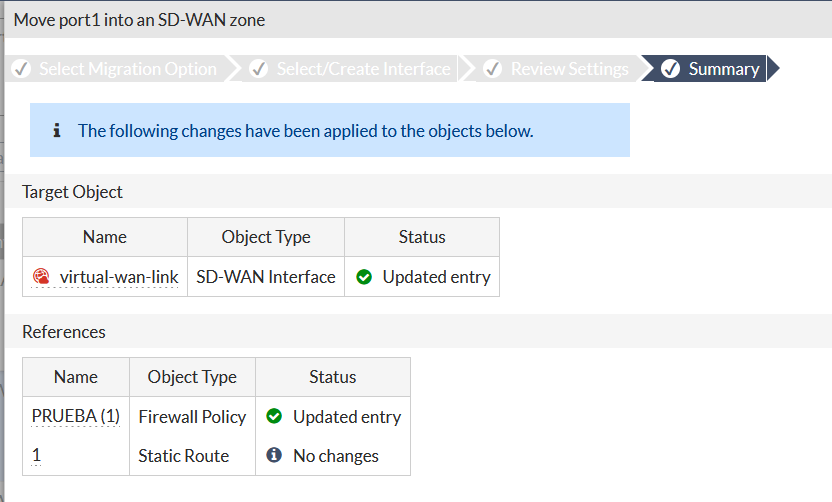Image resolution: width=832 pixels, height=502 pixels.
Task: Click Object Type header in References table
Action: (192, 377)
